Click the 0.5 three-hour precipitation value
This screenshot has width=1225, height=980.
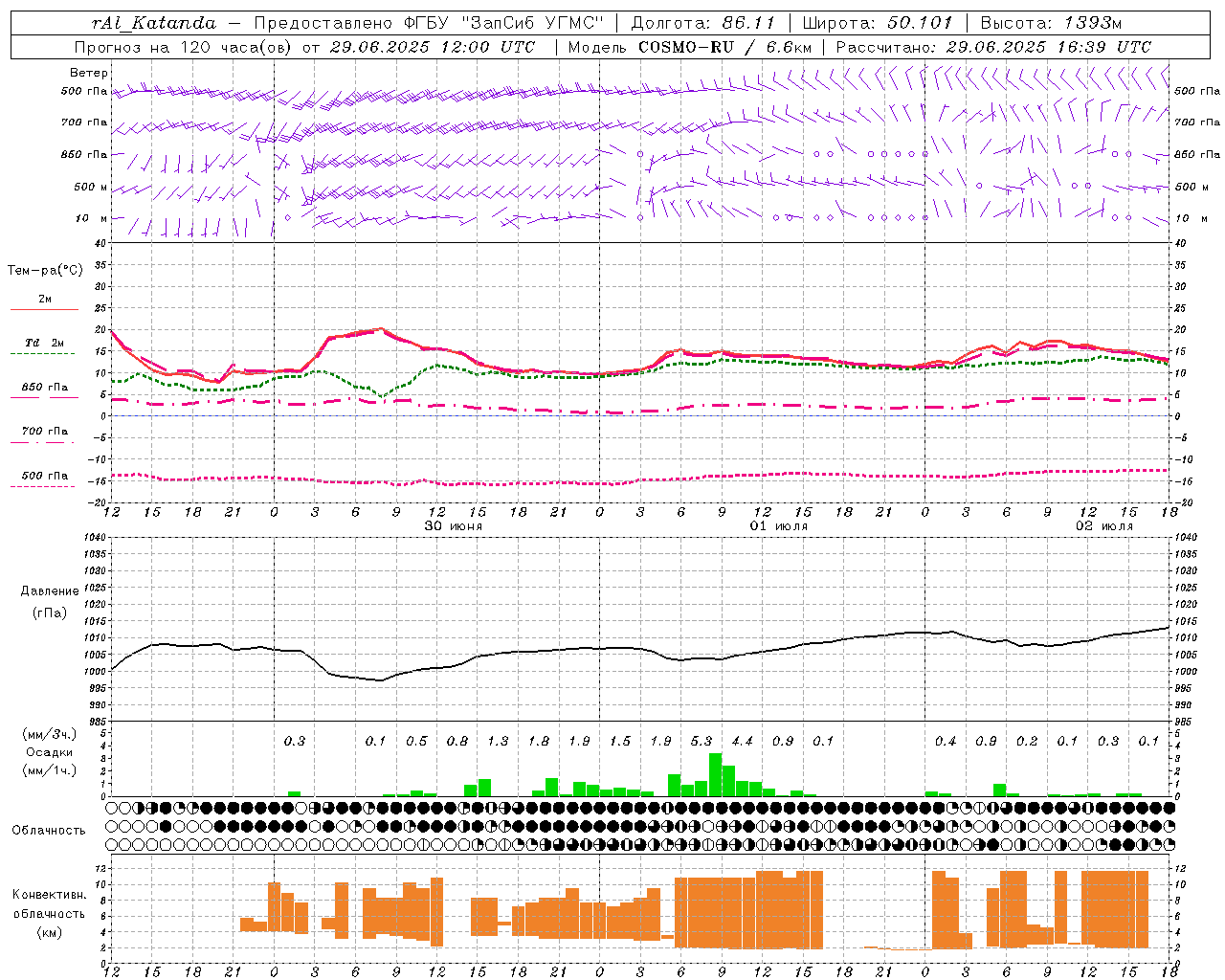[x=416, y=741]
